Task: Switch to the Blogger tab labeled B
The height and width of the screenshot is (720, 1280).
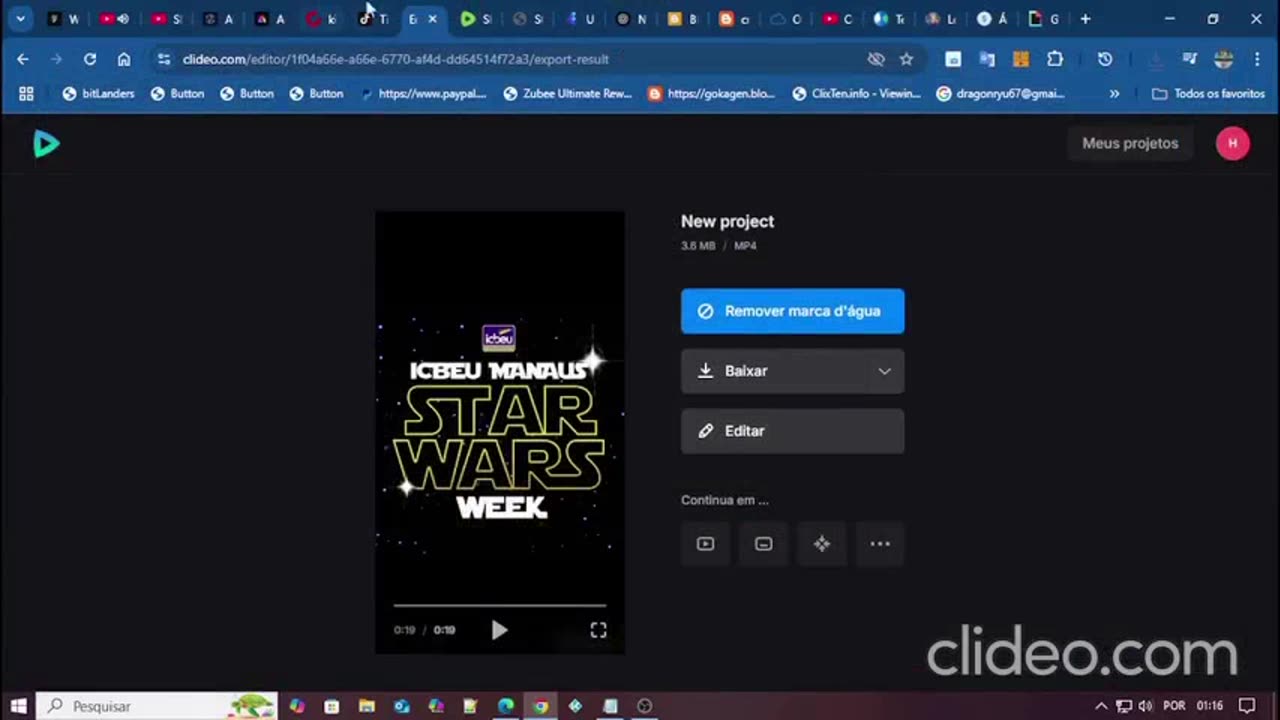Action: [683, 19]
